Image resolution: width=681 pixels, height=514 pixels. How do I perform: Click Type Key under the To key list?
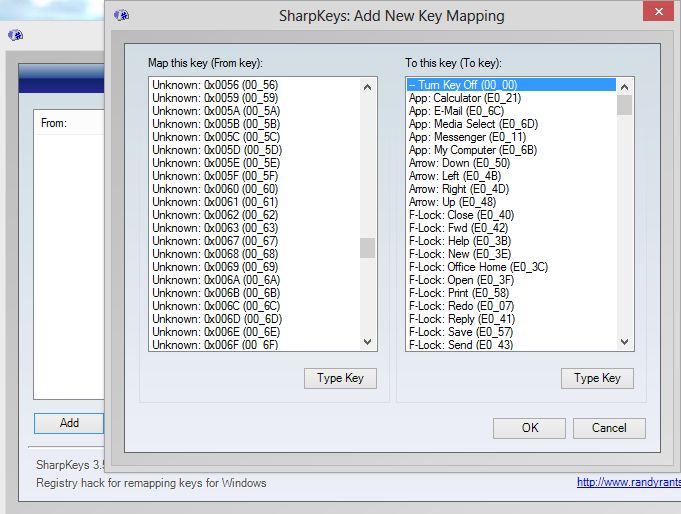(597, 378)
